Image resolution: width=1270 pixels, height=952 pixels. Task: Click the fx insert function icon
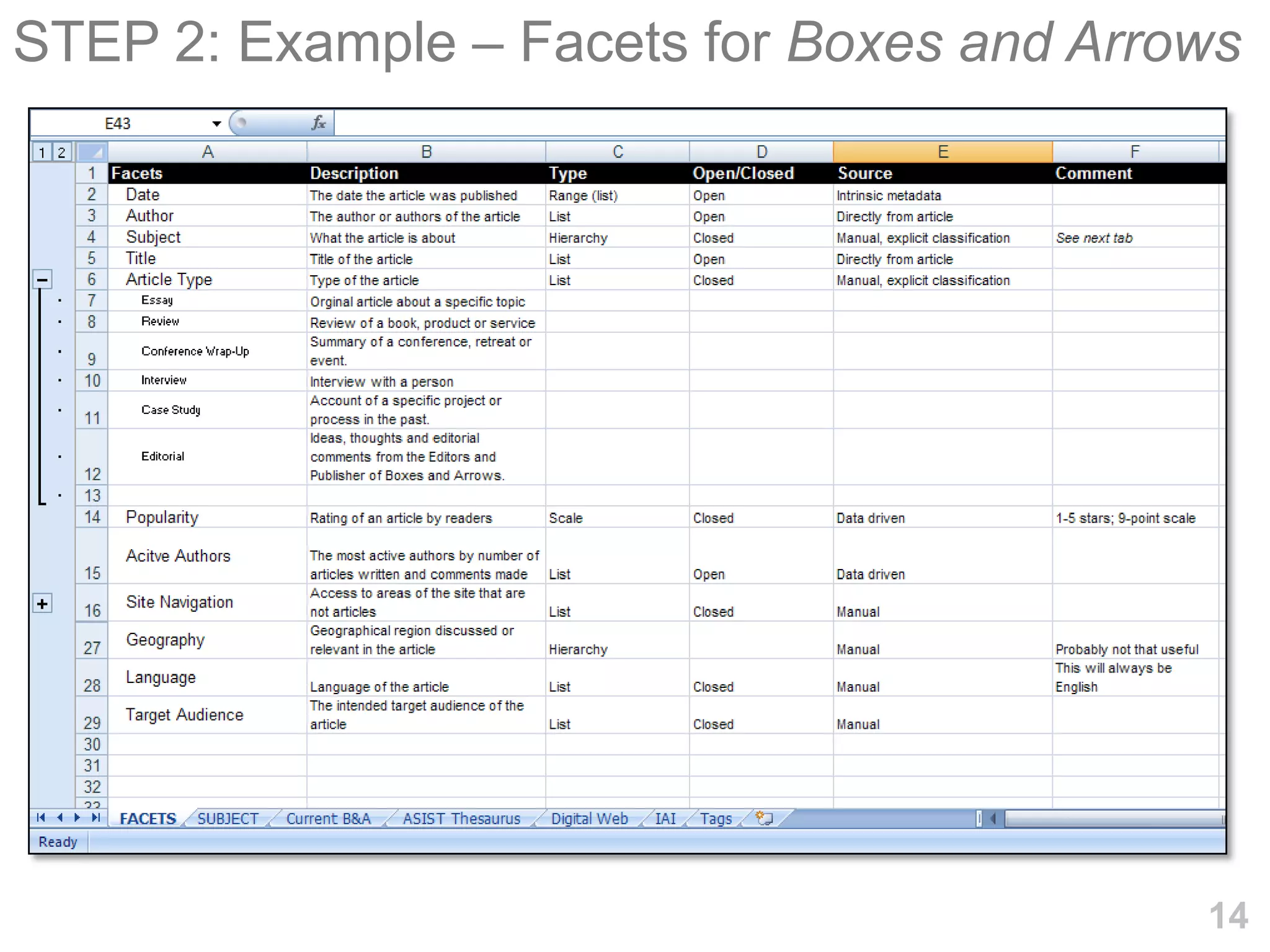pyautogui.click(x=318, y=123)
